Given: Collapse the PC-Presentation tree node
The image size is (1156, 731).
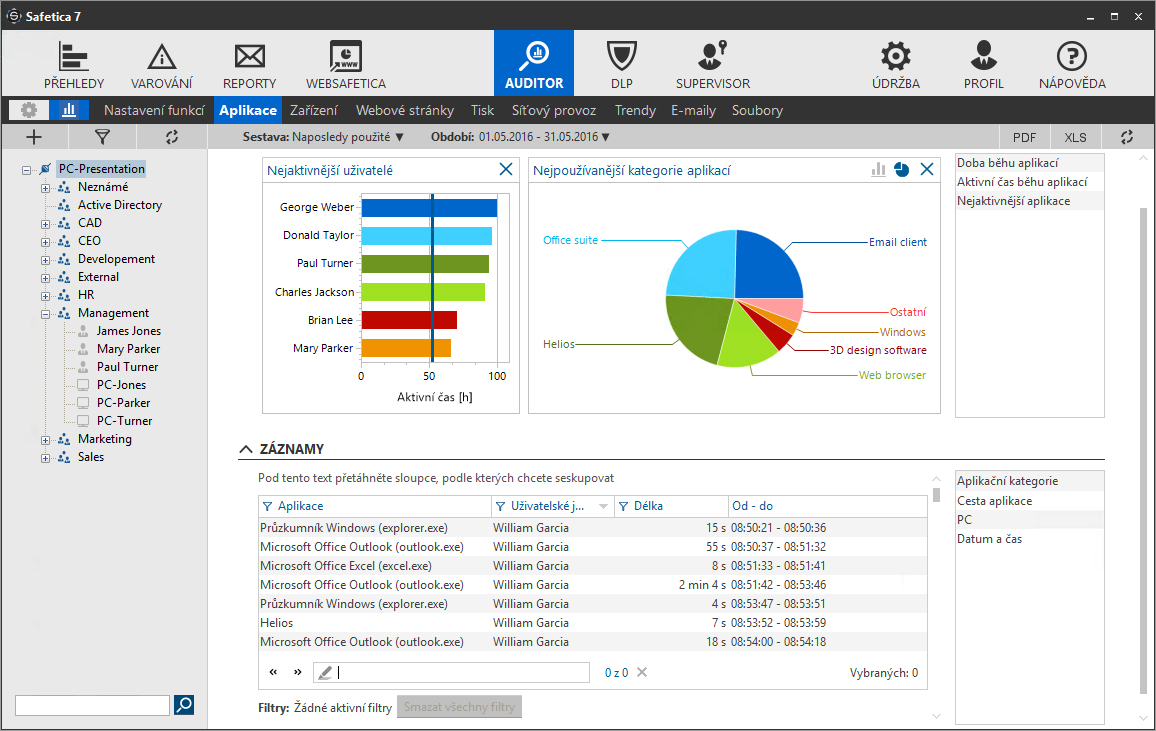Looking at the screenshot, I should (27, 169).
